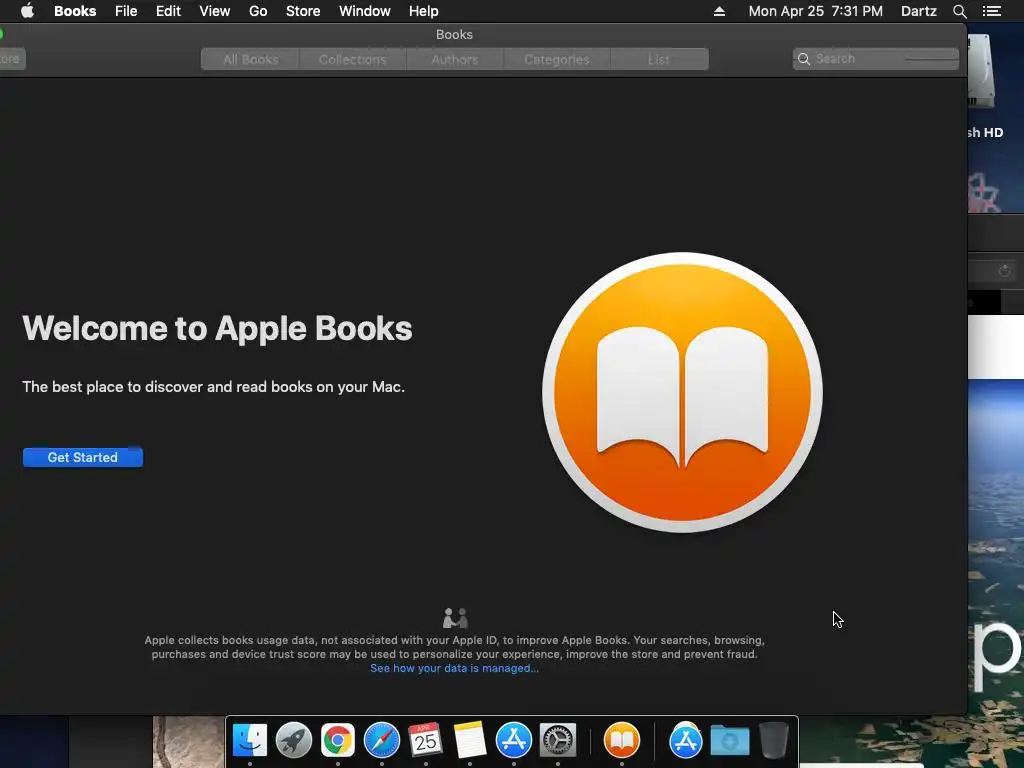1024x768 pixels.
Task: Click the reload icon in background window
Action: click(1004, 271)
